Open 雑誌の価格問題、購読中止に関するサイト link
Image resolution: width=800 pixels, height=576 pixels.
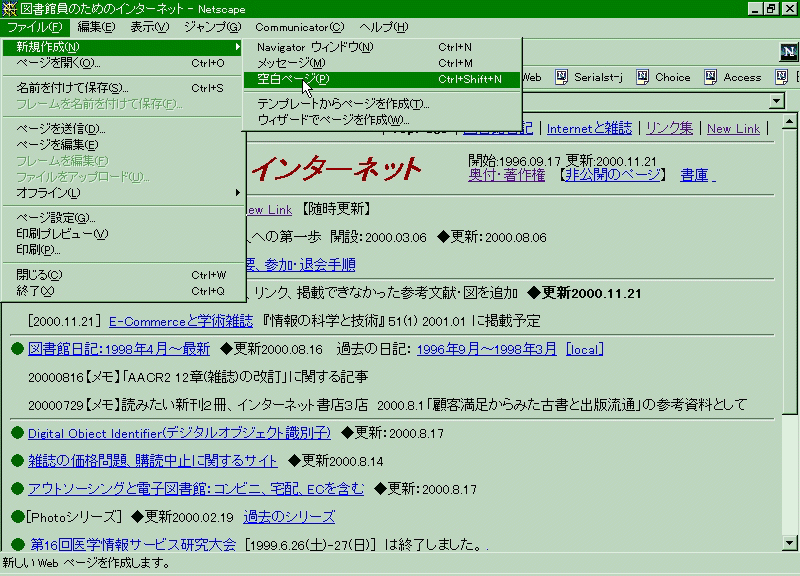[153, 461]
